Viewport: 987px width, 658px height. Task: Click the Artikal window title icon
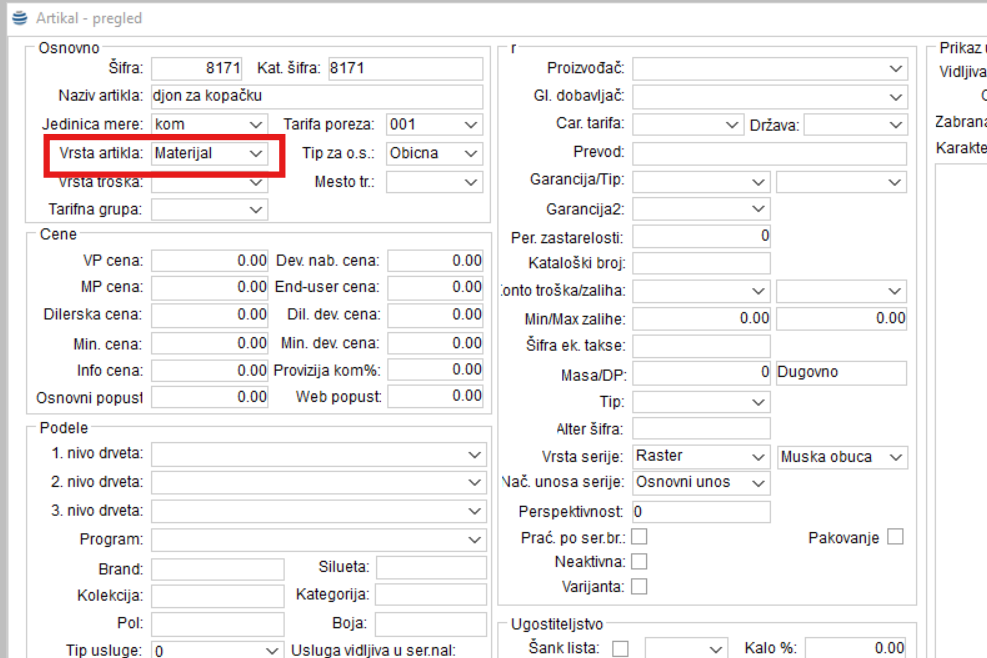[19, 18]
